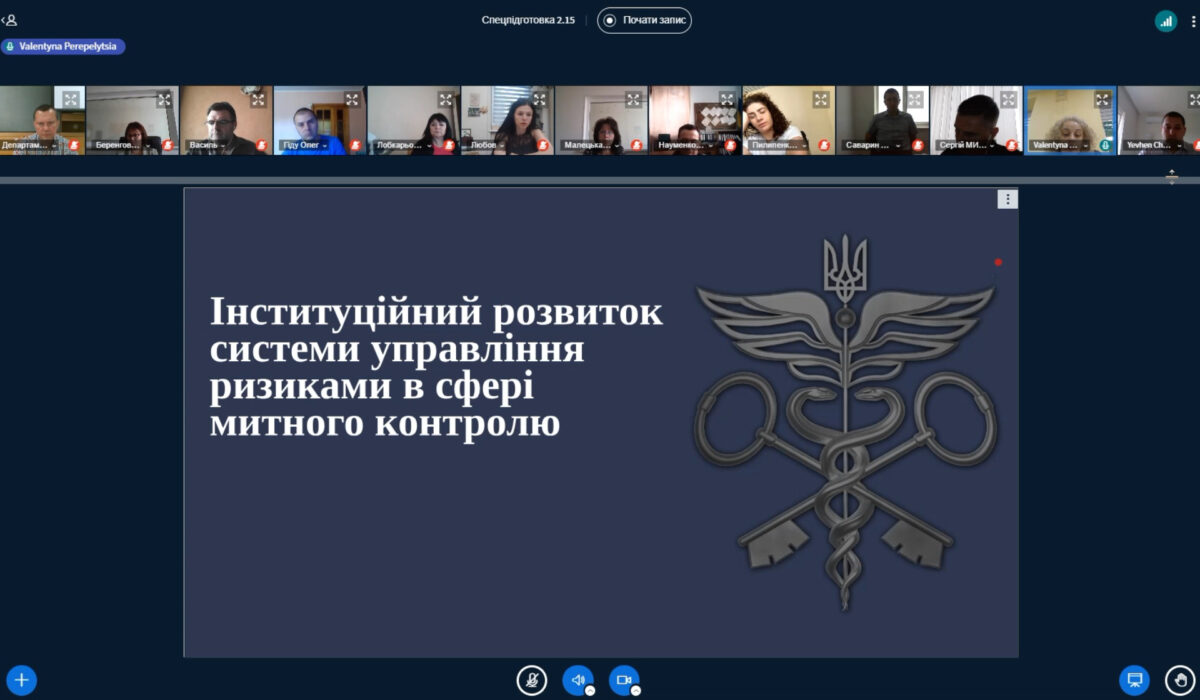
Task: Fullscreen the Гіду Олег webcam
Action: [x=352, y=99]
